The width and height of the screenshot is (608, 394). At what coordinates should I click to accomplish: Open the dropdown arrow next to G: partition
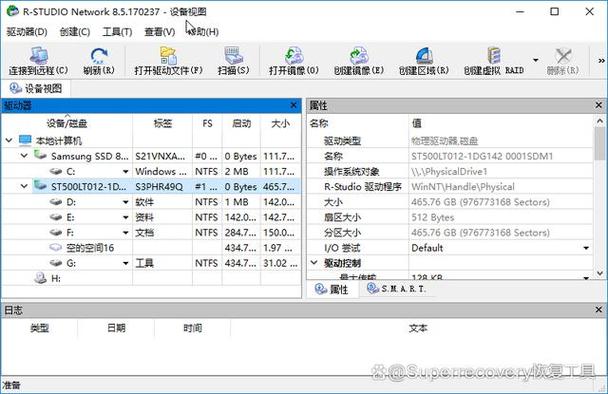[x=126, y=263]
